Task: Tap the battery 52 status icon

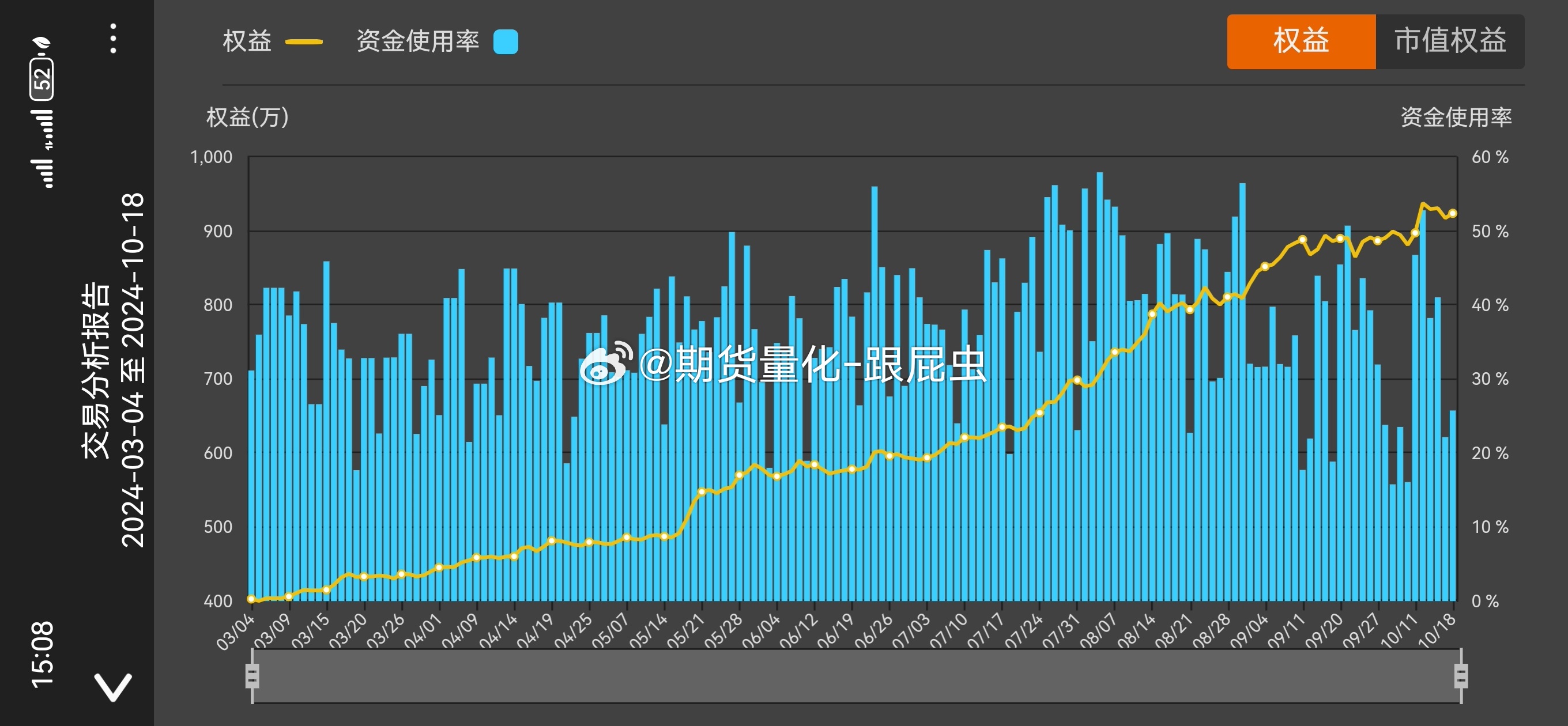Action: coord(42,77)
